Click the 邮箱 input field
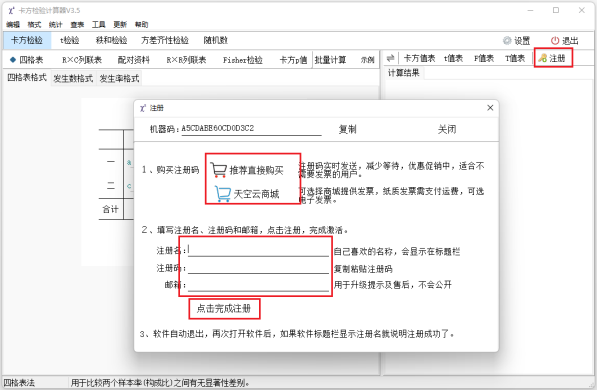 point(258,285)
